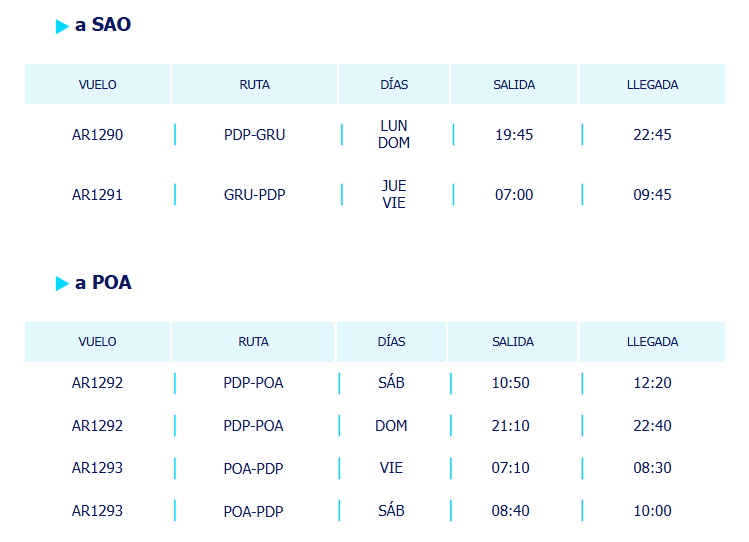Click the 21:10 departure time cell
The height and width of the screenshot is (542, 749).
[x=511, y=425]
